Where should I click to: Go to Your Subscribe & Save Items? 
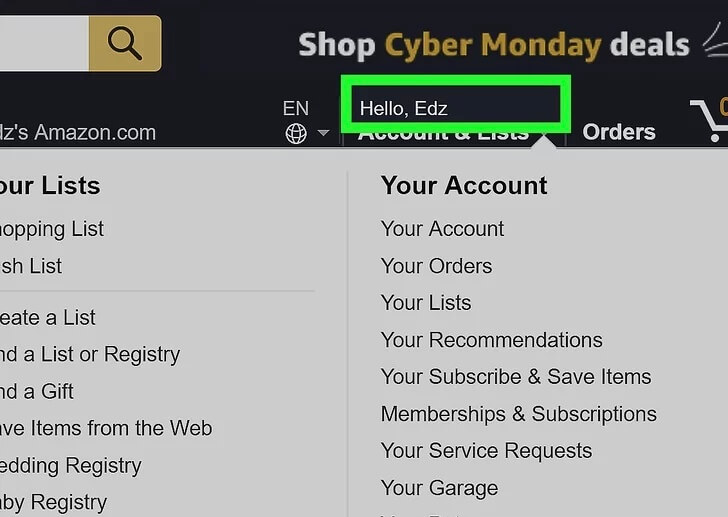[x=515, y=377]
